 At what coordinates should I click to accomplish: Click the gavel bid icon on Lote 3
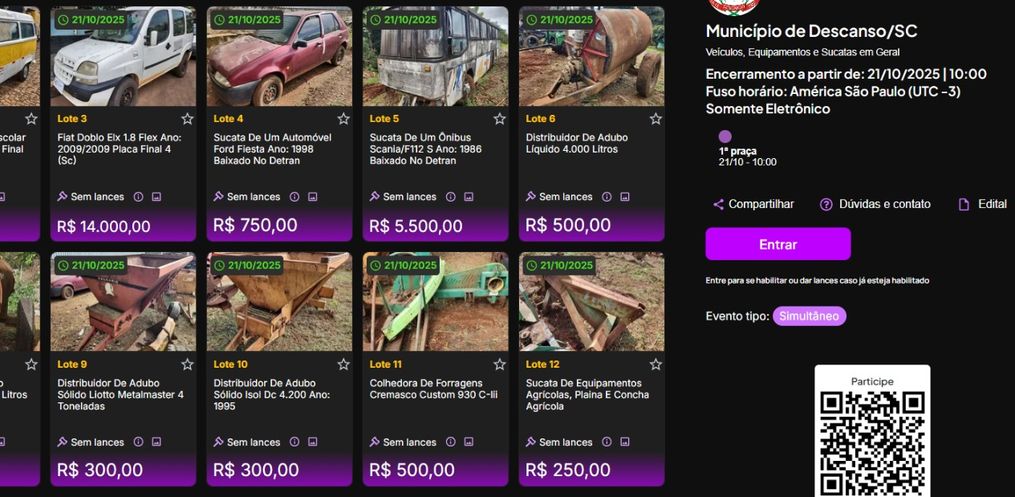[62, 197]
